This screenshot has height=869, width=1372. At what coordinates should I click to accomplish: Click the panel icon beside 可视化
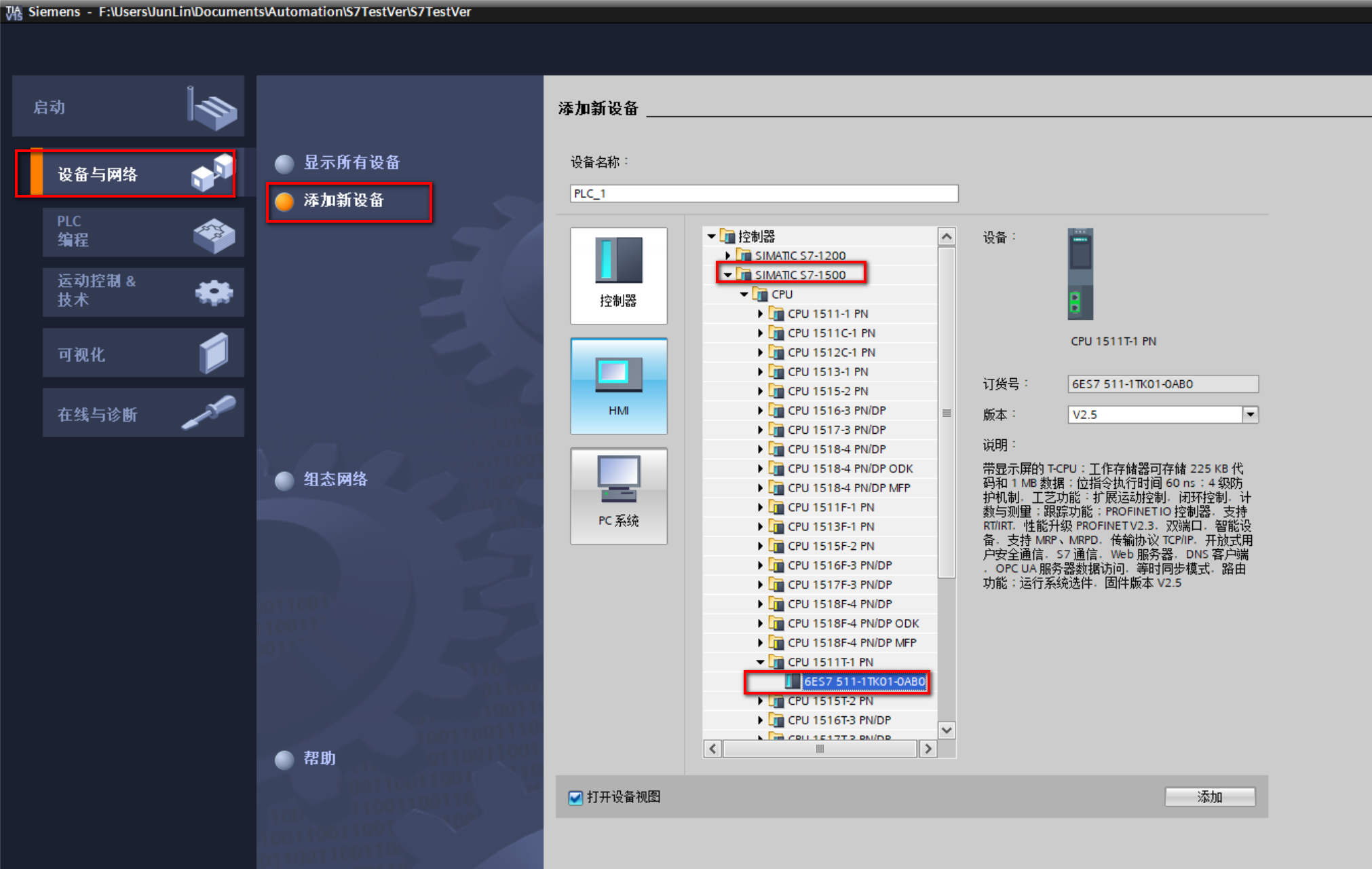click(214, 352)
